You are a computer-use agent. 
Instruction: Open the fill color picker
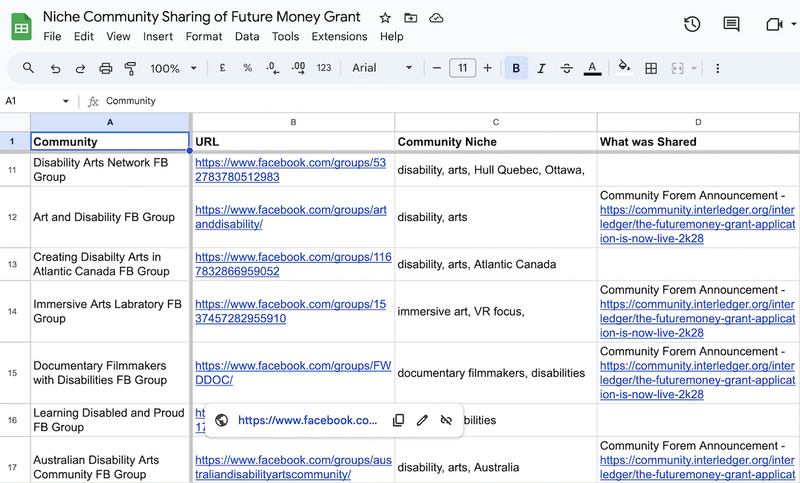[624, 68]
